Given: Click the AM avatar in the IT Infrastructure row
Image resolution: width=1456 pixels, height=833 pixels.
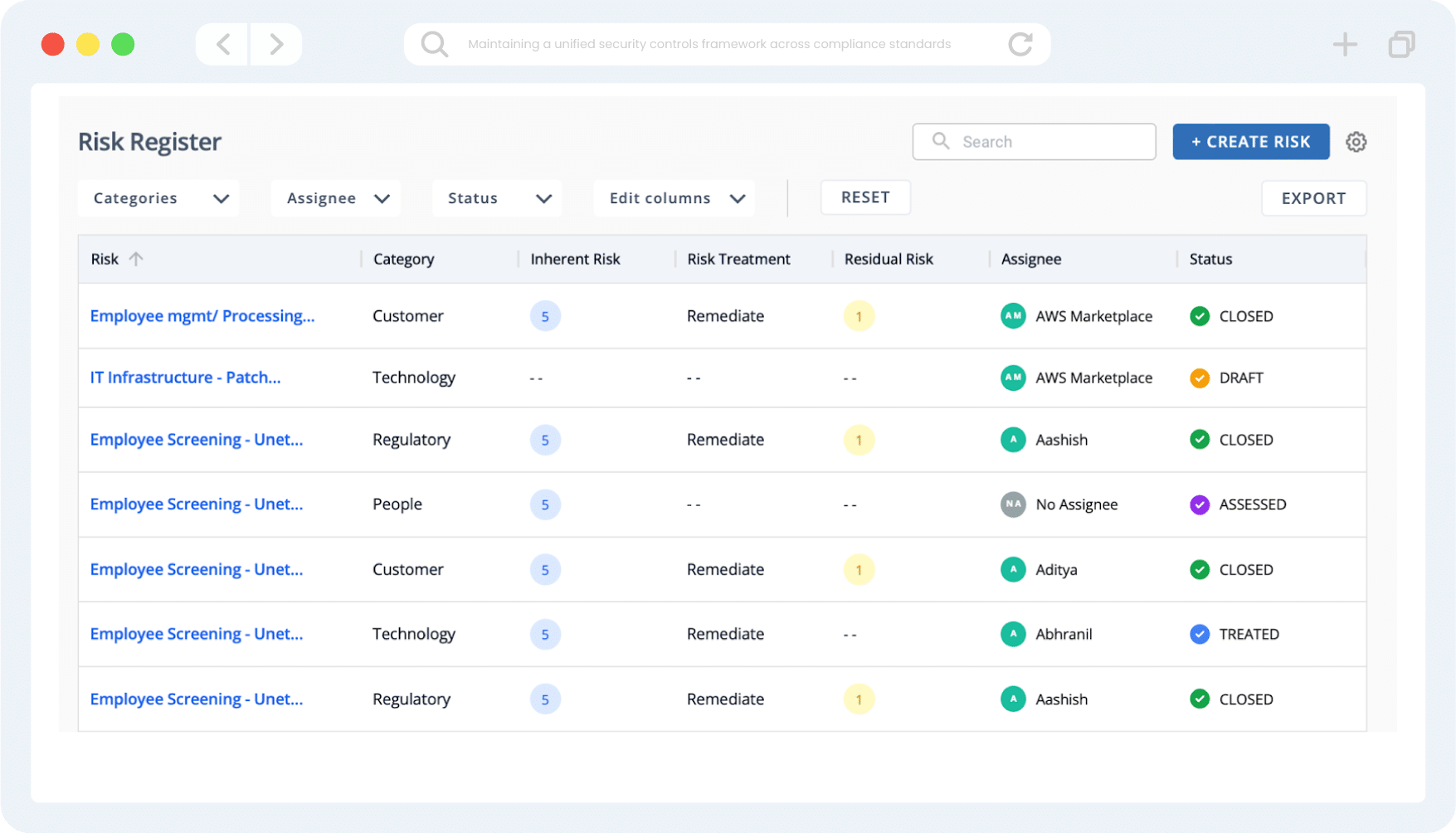Looking at the screenshot, I should [x=1013, y=378].
